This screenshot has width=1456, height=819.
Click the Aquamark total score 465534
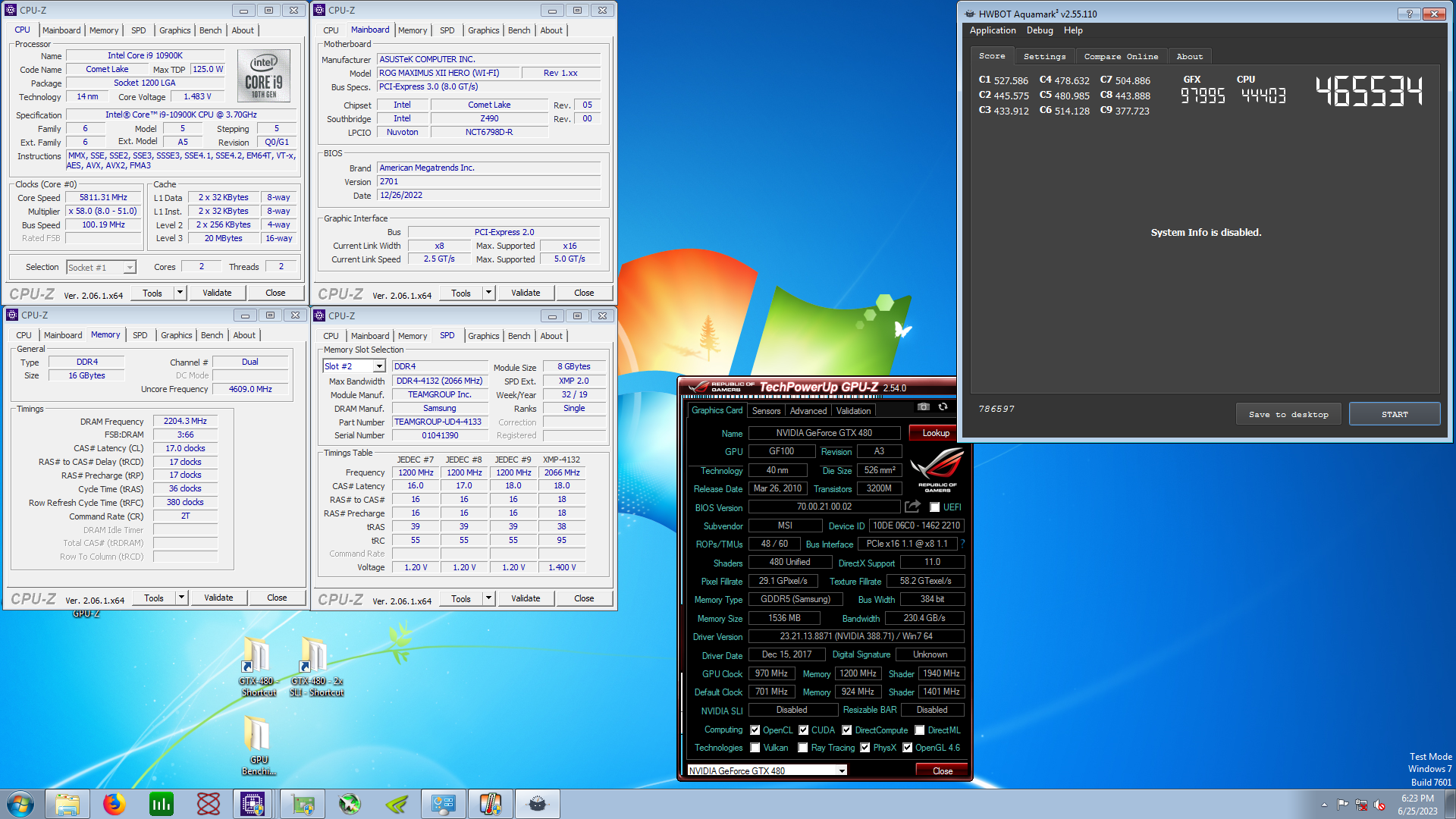click(1369, 91)
